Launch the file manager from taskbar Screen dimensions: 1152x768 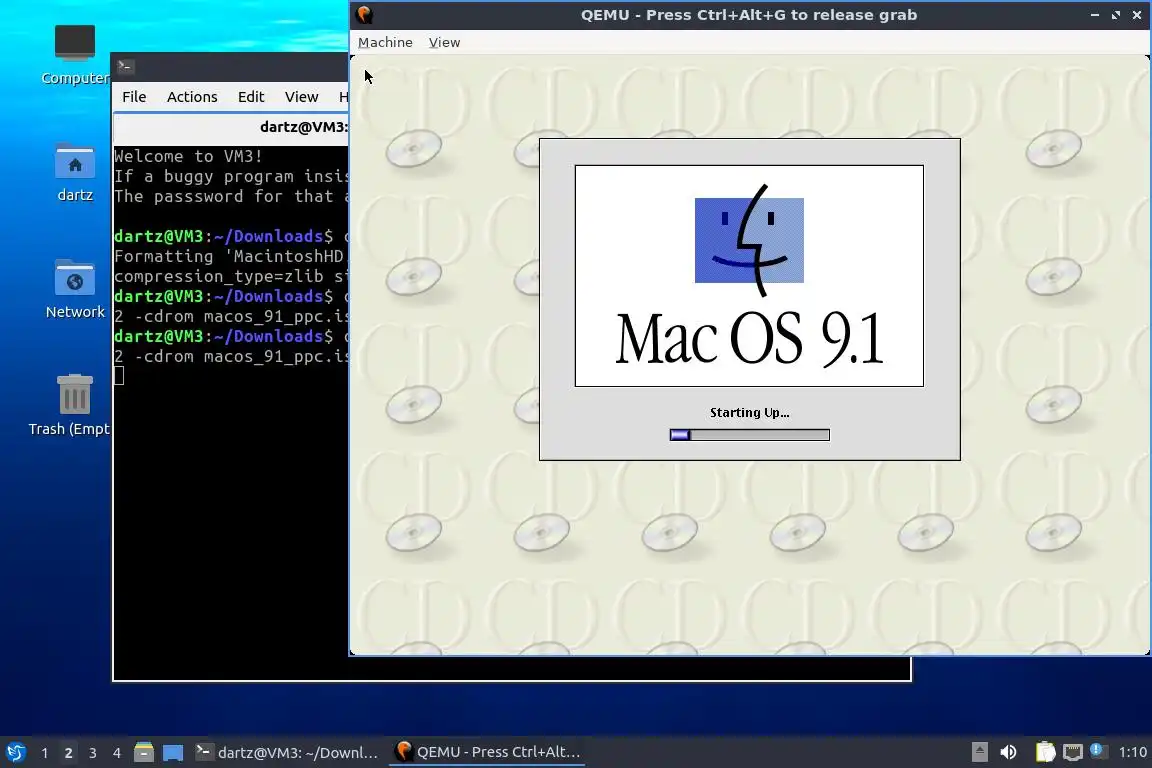144,752
